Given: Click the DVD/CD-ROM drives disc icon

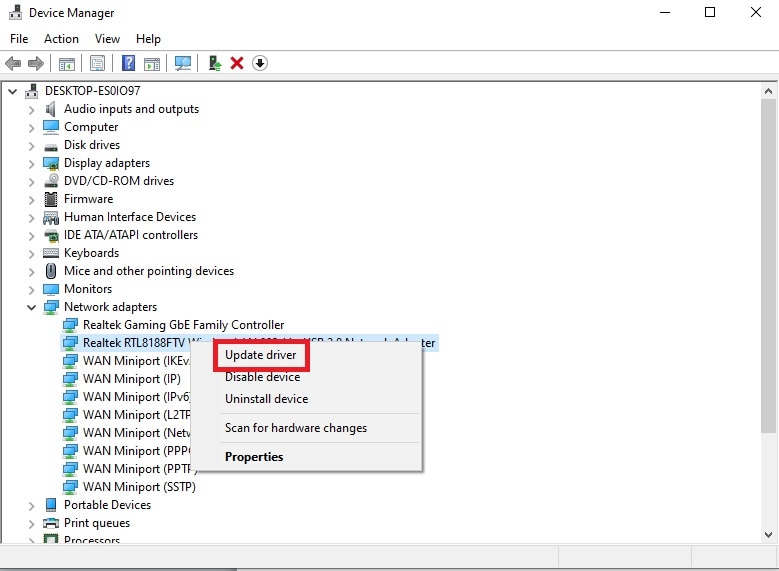Looking at the screenshot, I should click(51, 181).
